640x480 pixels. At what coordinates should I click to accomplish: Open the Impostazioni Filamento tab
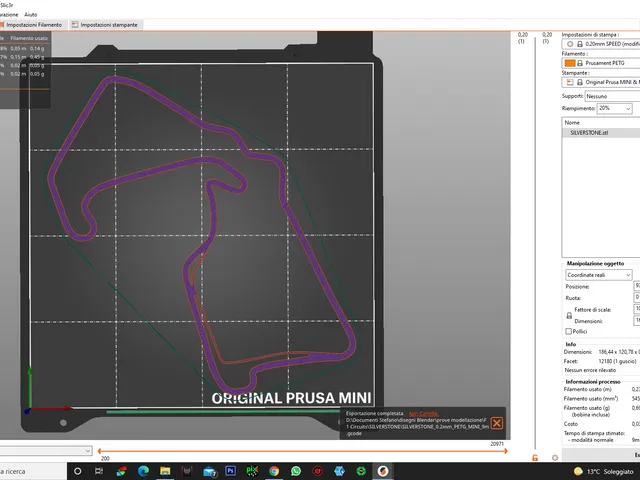pyautogui.click(x=32, y=25)
